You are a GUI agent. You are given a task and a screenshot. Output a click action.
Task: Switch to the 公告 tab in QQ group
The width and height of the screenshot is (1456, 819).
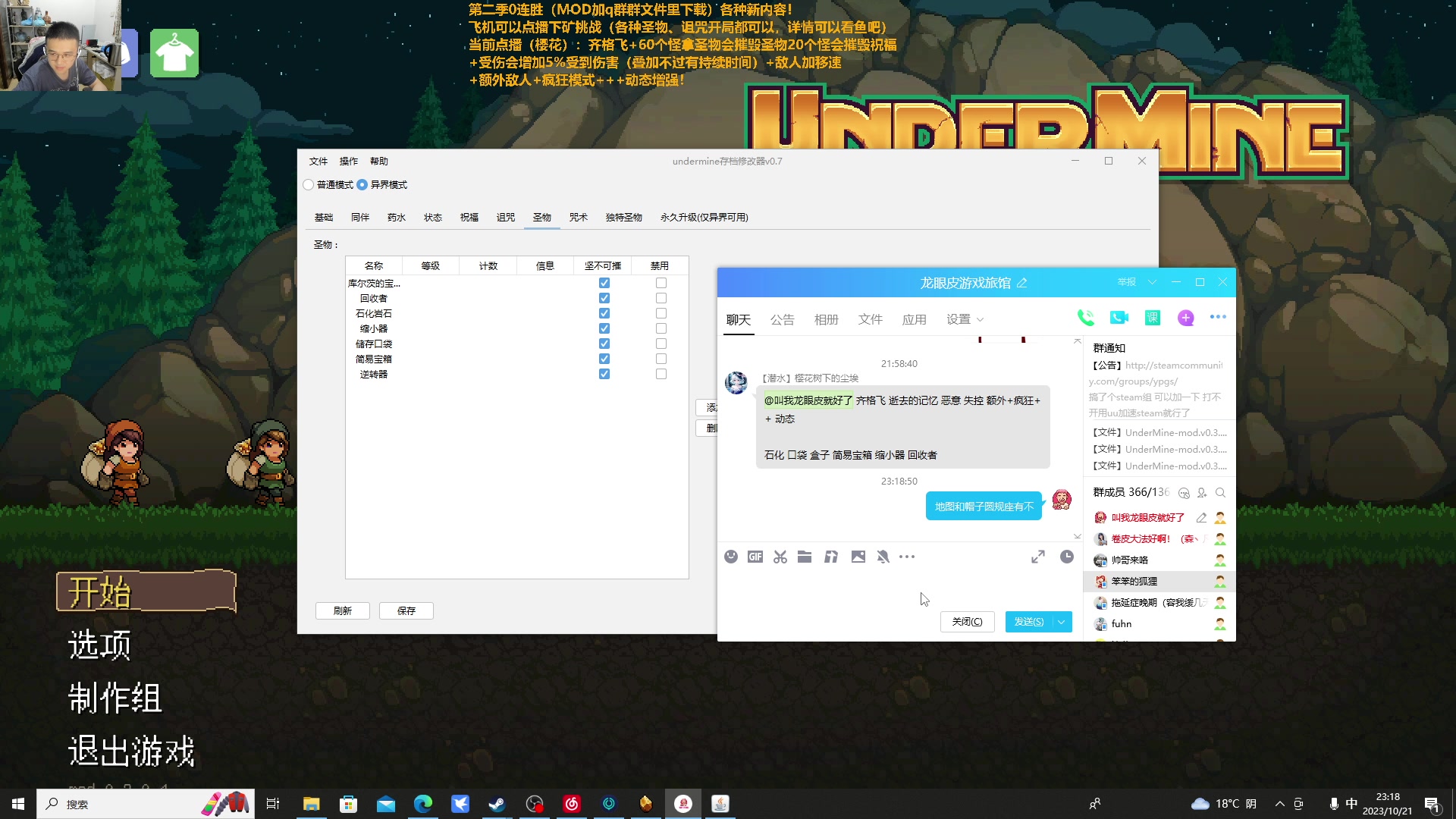point(783,319)
